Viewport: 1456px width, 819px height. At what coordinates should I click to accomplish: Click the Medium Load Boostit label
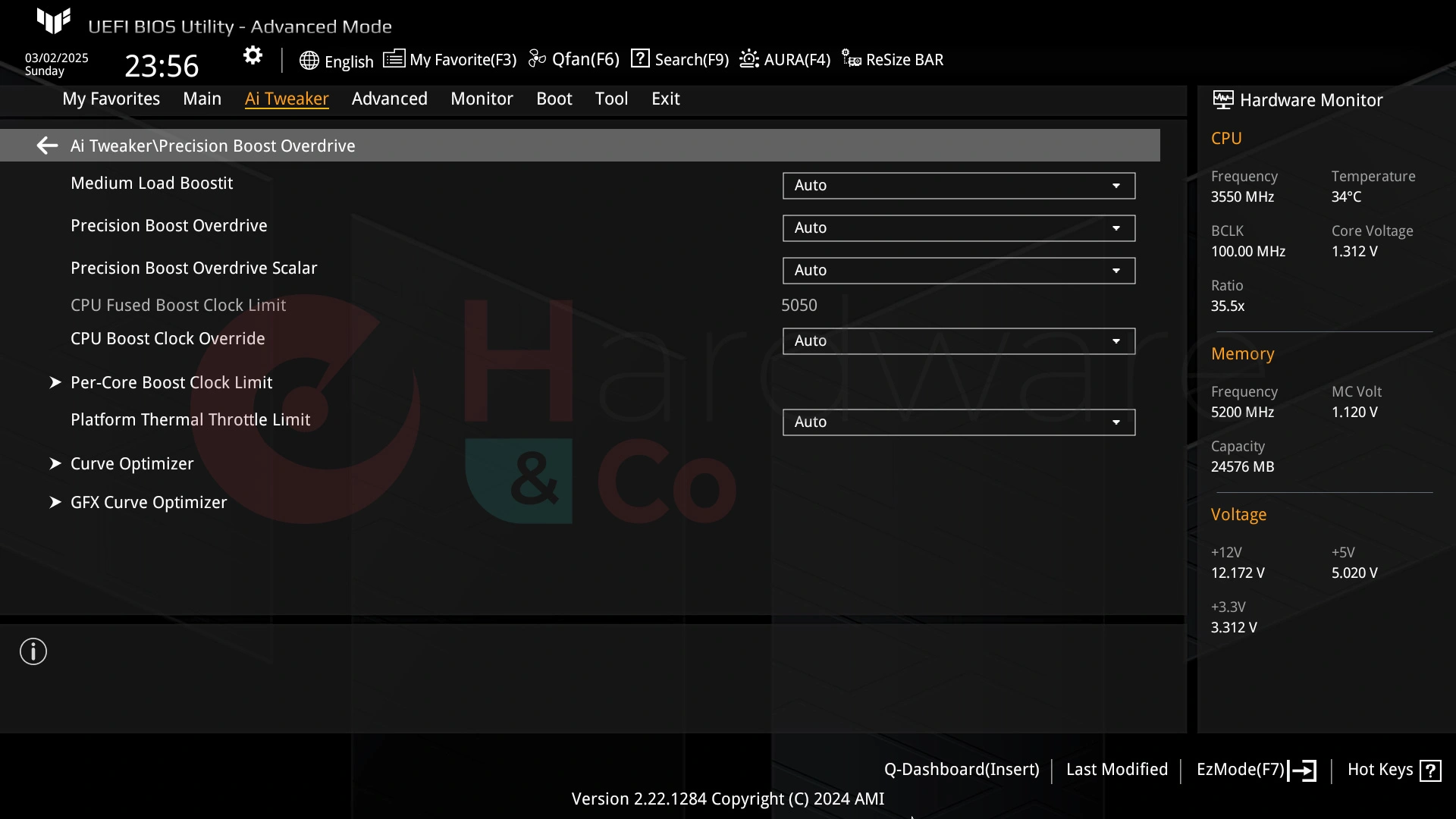click(x=152, y=184)
